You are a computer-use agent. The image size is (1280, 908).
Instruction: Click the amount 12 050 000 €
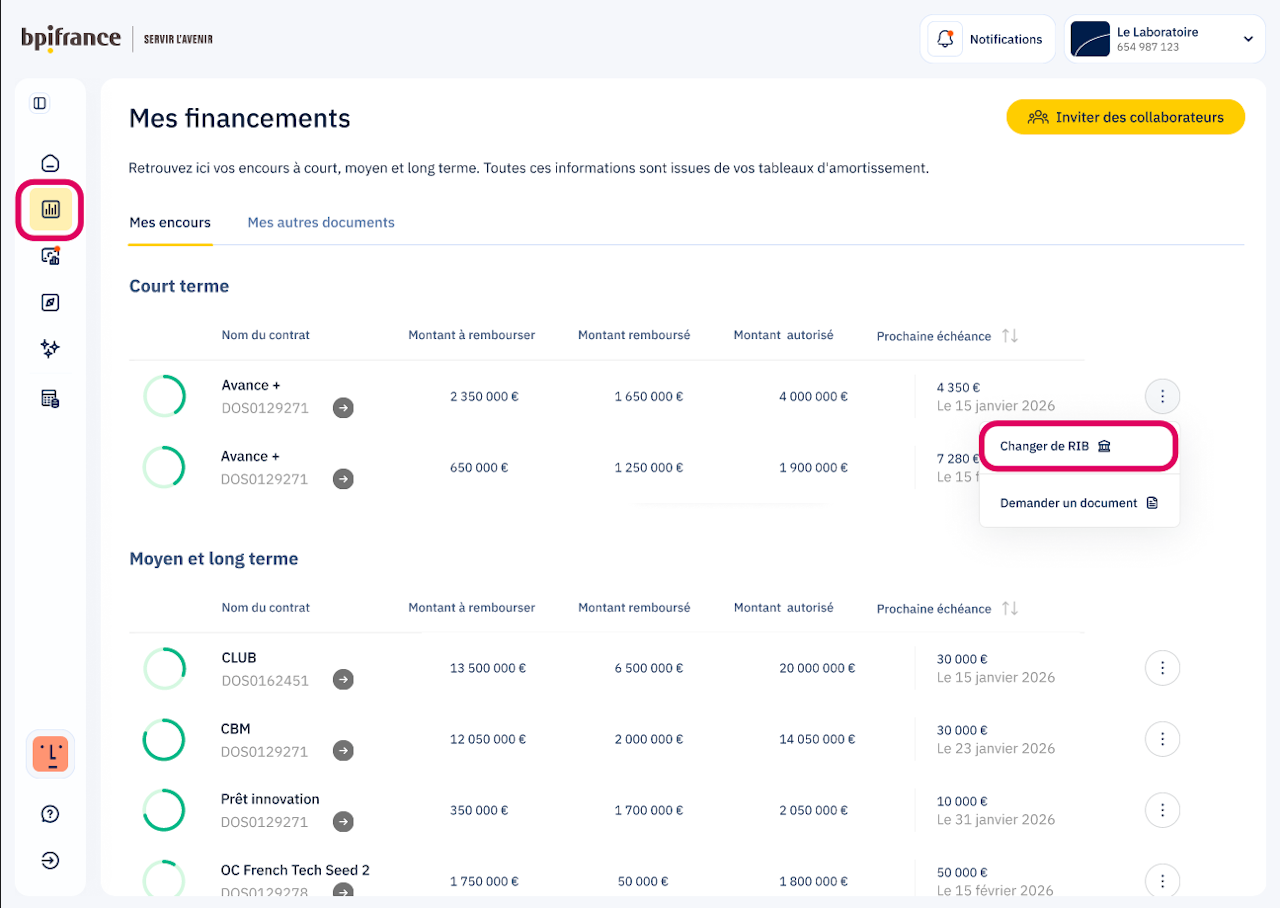488,739
